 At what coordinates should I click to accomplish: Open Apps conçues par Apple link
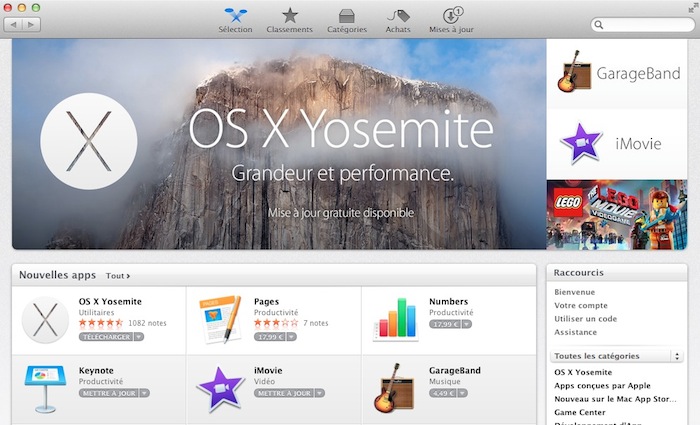click(x=602, y=386)
